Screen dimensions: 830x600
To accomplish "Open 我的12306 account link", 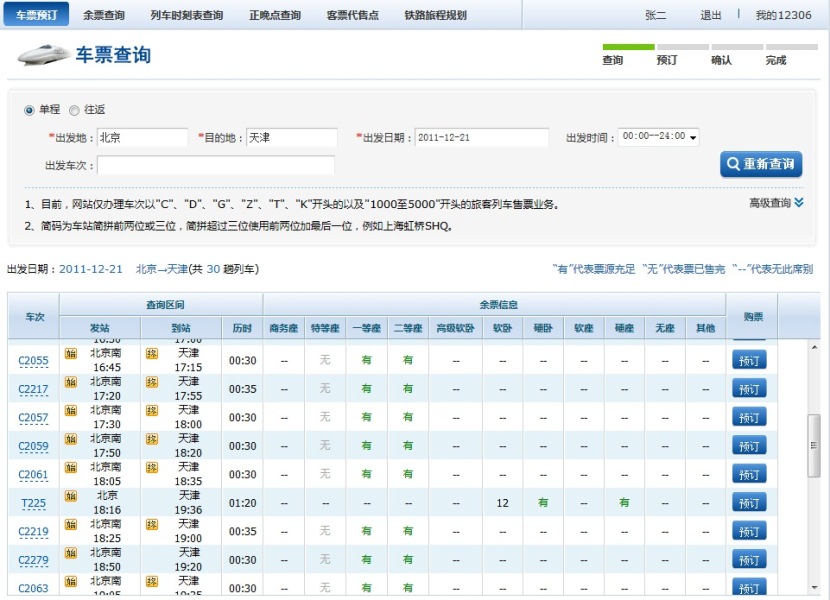I will (783, 15).
